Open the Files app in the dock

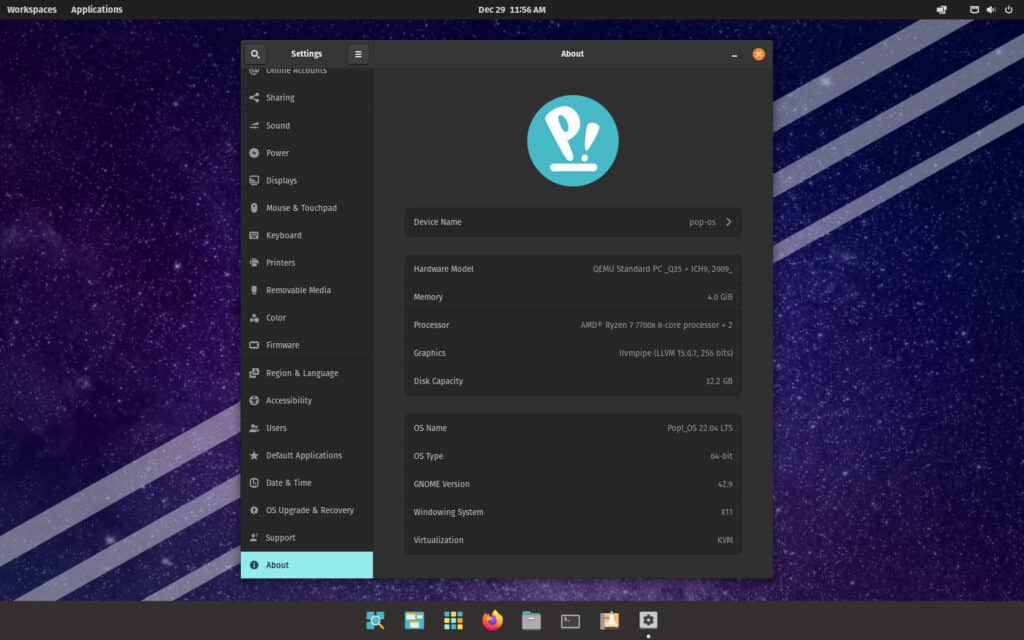tap(530, 620)
